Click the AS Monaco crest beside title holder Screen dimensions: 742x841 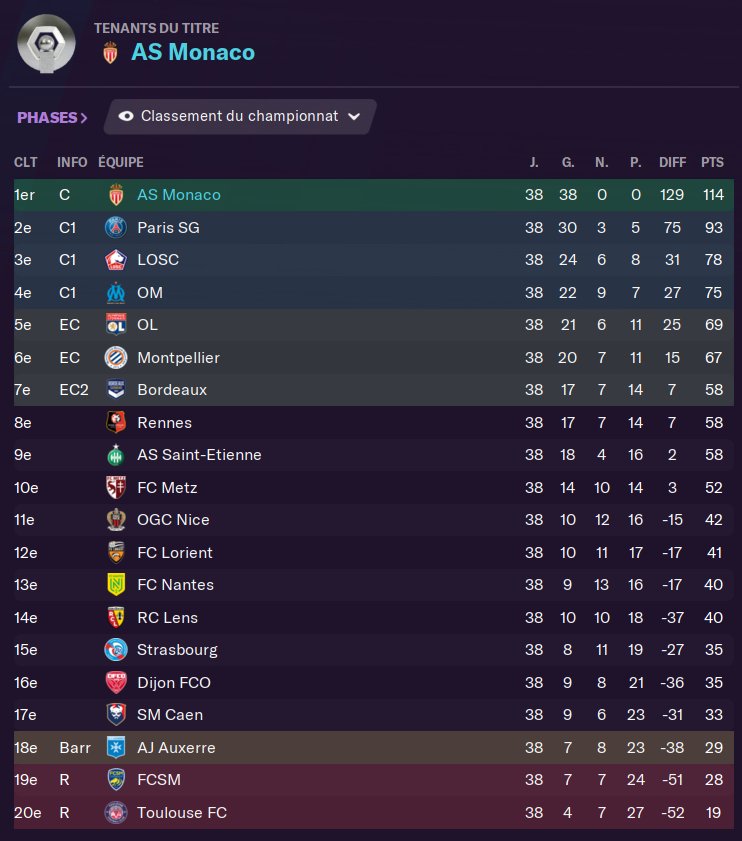click(x=110, y=53)
